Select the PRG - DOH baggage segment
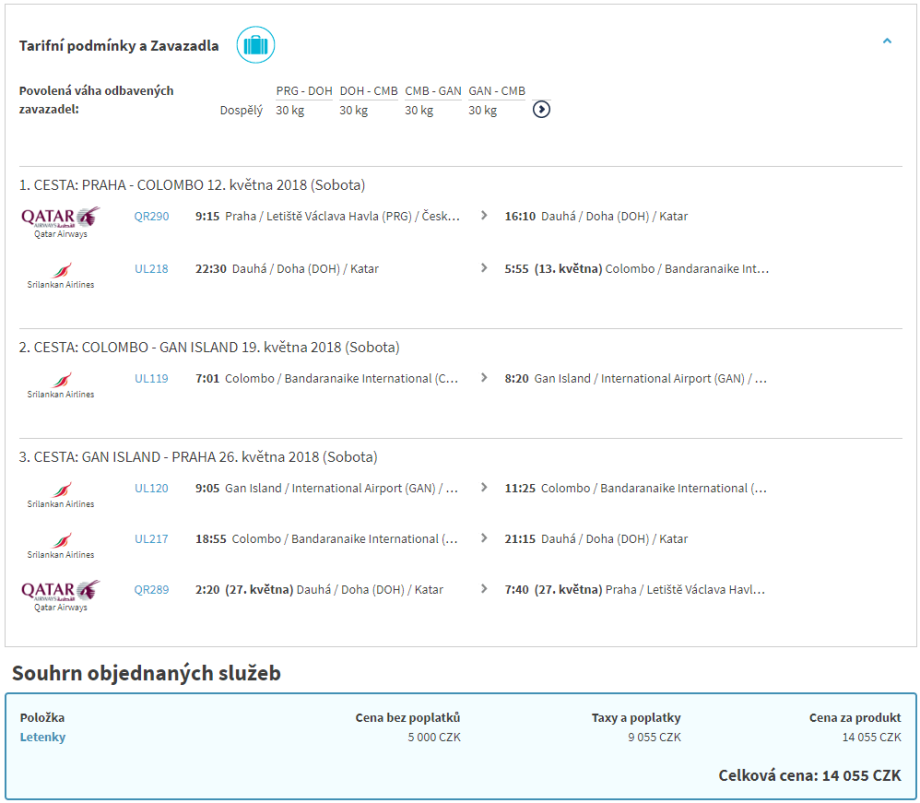The height and width of the screenshot is (803, 920). tap(304, 91)
